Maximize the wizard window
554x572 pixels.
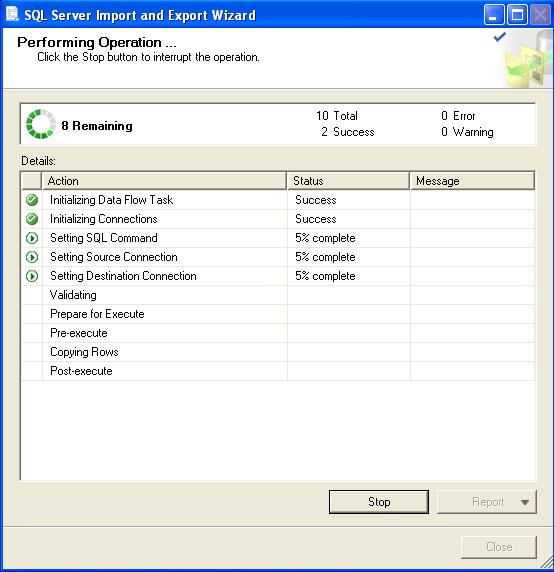coord(517,15)
